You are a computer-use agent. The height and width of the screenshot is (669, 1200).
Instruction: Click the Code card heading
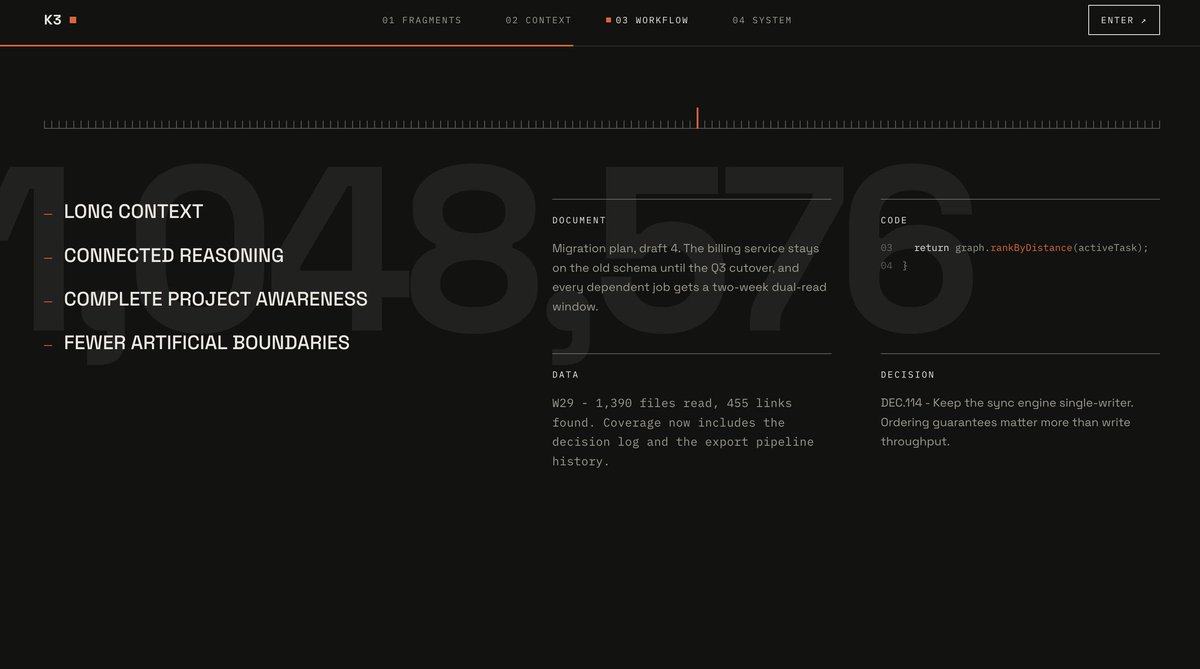click(x=894, y=220)
